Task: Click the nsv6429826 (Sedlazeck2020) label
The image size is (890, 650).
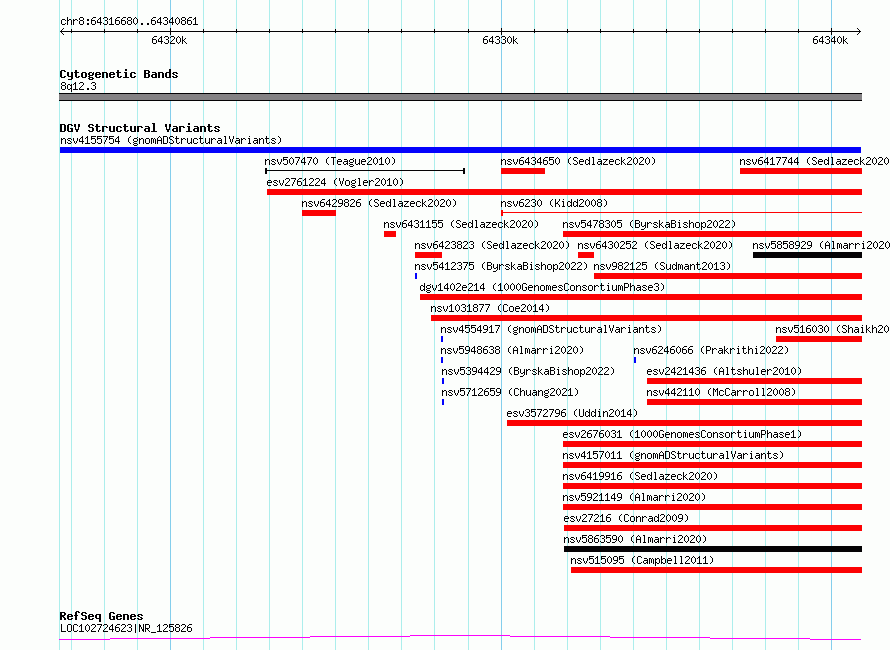Action: (x=379, y=203)
